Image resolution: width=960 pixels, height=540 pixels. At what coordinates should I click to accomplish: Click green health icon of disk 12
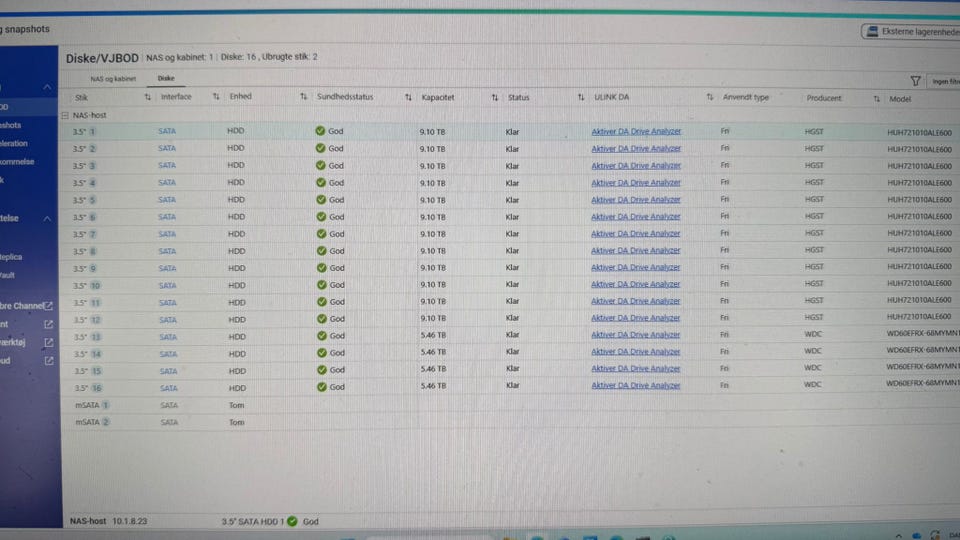(321, 319)
